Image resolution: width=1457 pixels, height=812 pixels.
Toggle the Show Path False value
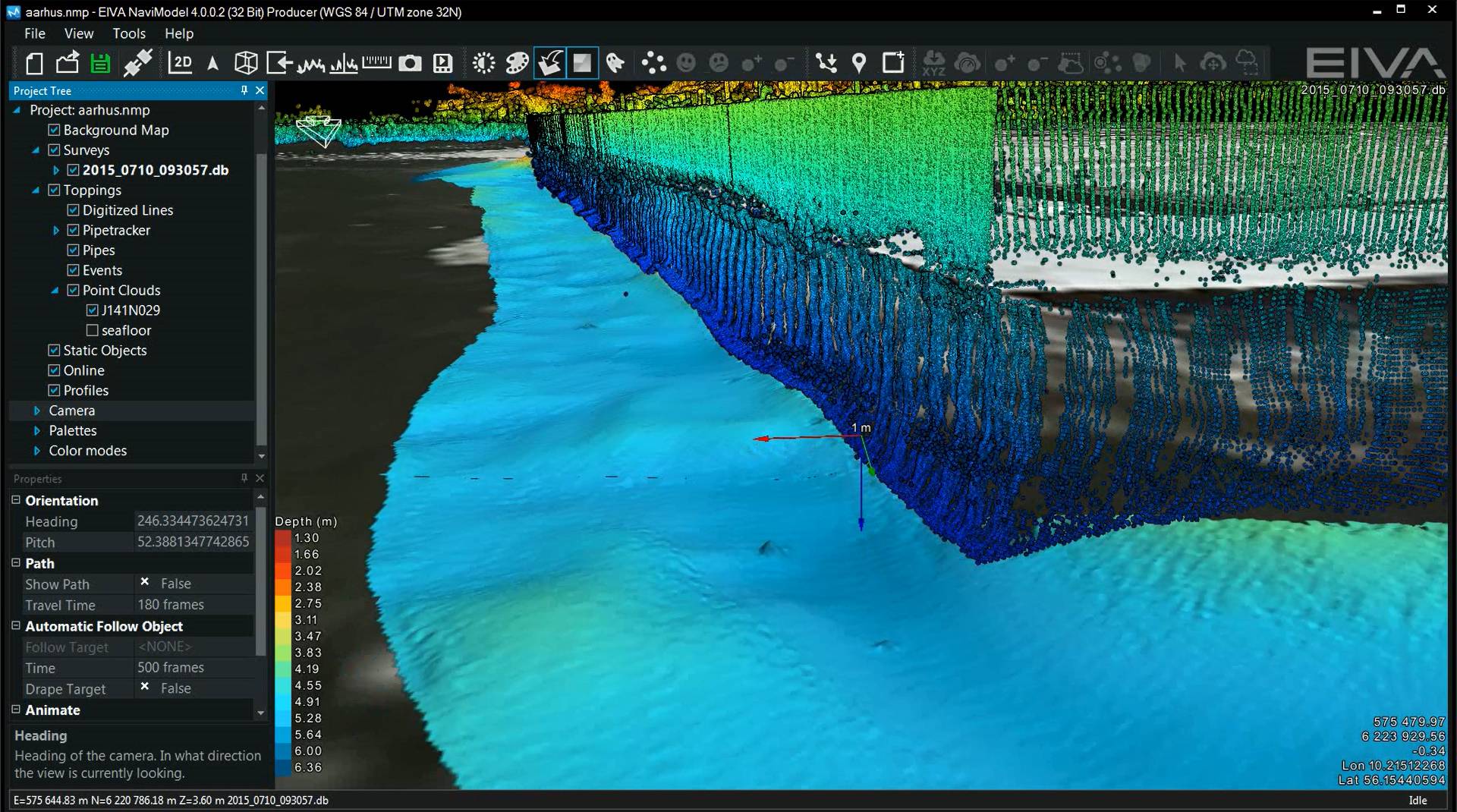click(193, 584)
